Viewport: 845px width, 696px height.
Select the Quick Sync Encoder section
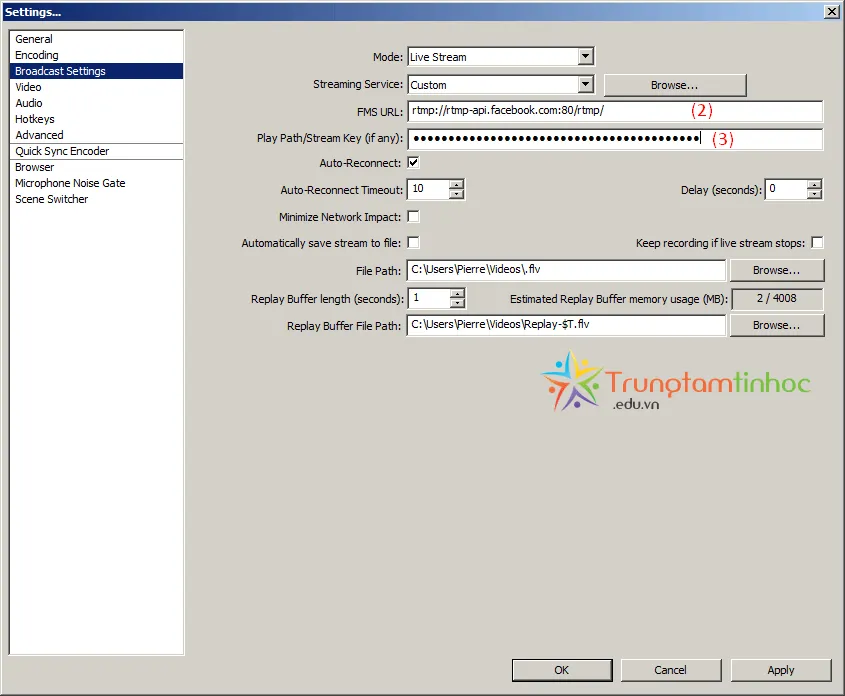(x=62, y=151)
